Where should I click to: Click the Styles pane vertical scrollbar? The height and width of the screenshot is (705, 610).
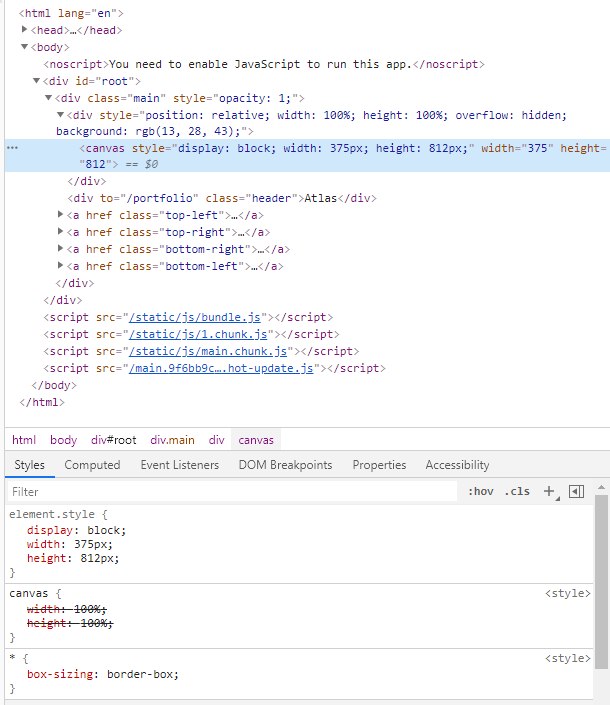601,580
